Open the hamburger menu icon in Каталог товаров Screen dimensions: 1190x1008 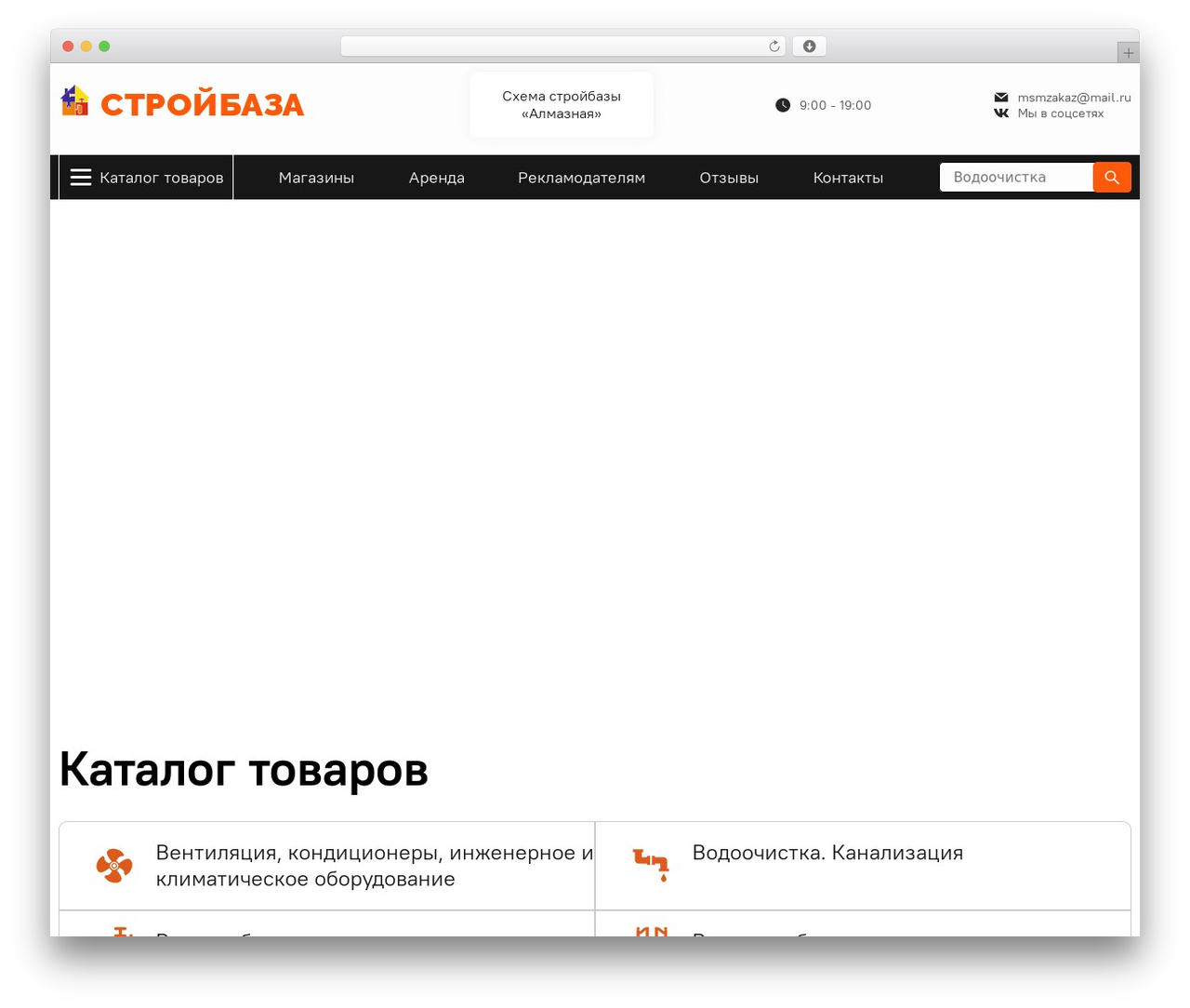(81, 178)
